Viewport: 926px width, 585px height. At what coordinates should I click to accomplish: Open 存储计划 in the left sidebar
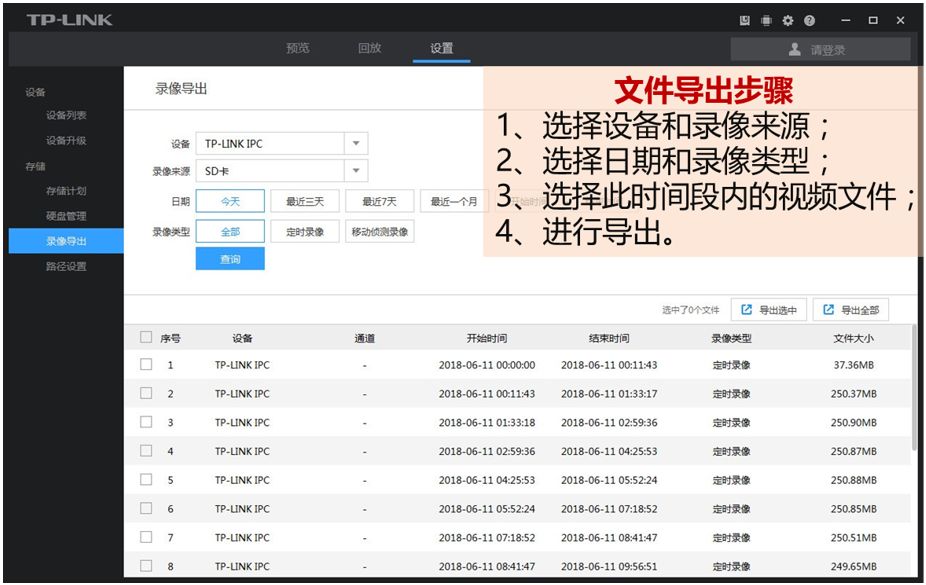(x=66, y=191)
